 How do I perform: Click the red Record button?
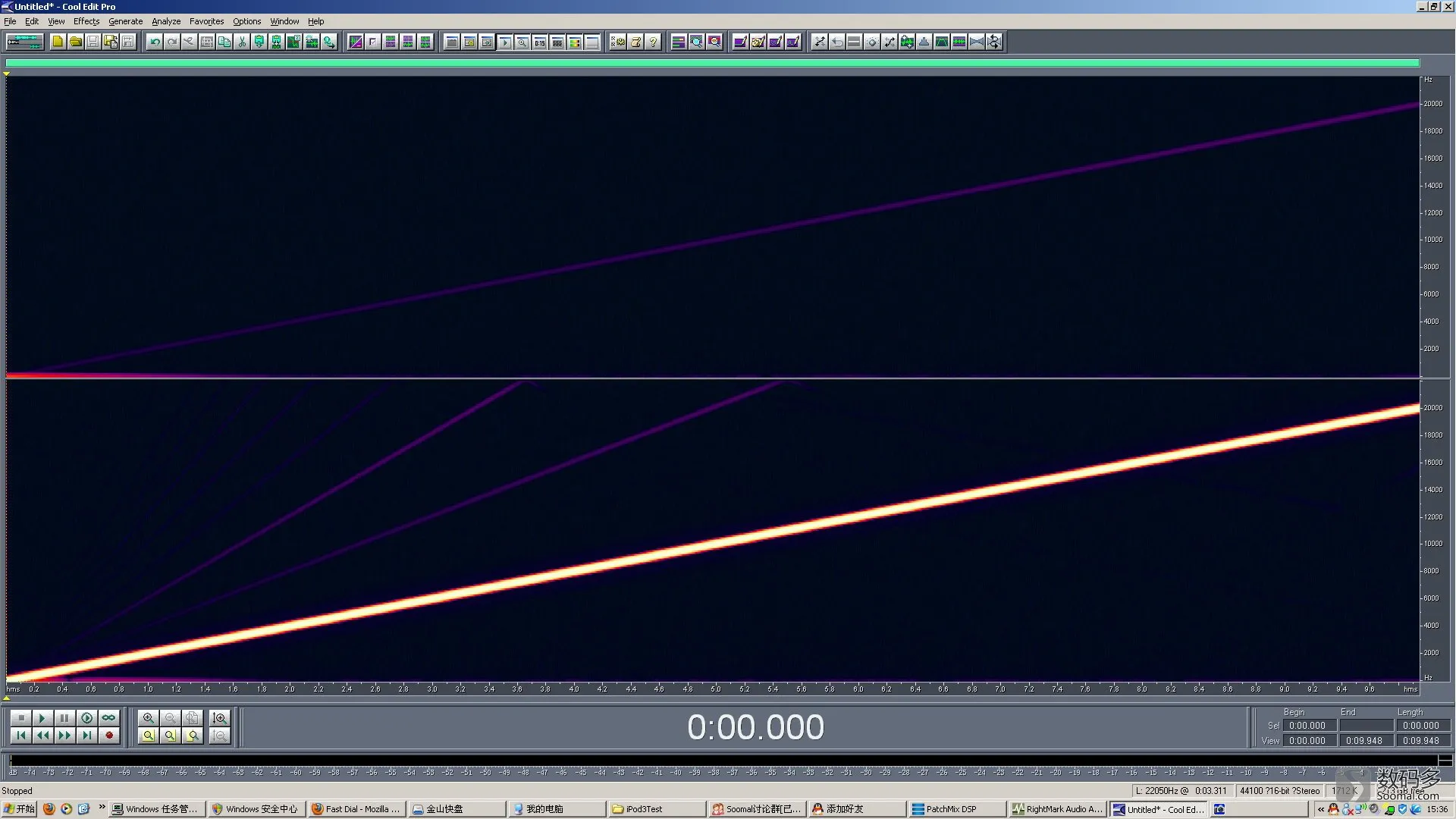108,735
